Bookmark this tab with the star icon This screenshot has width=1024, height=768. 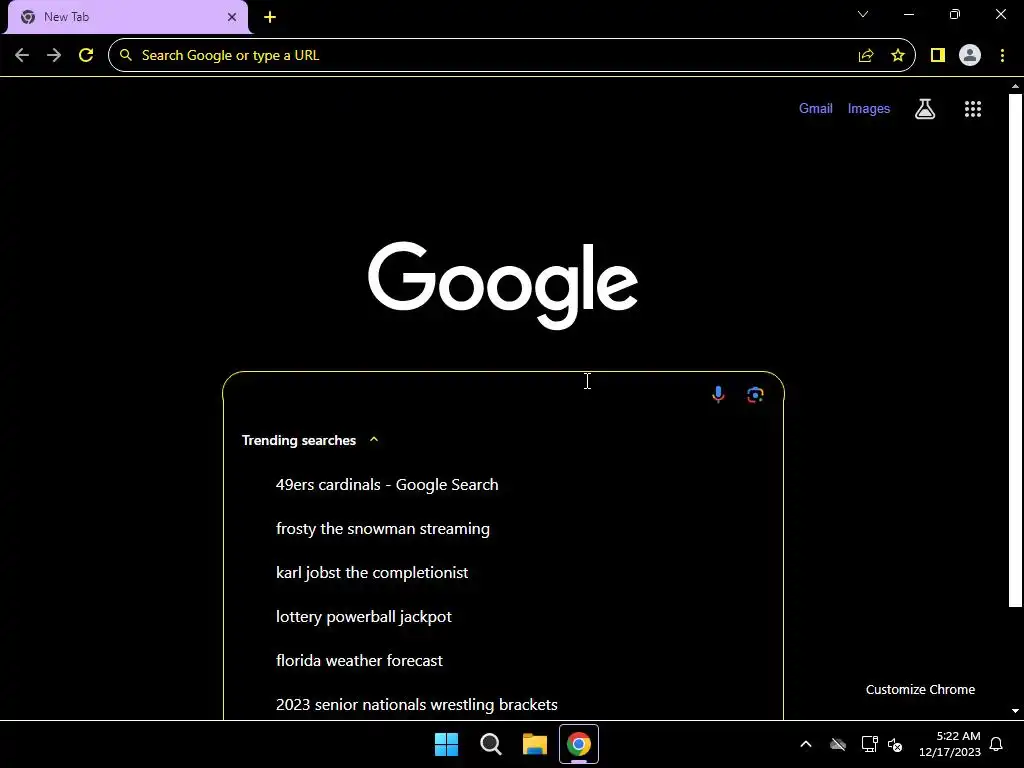(898, 56)
